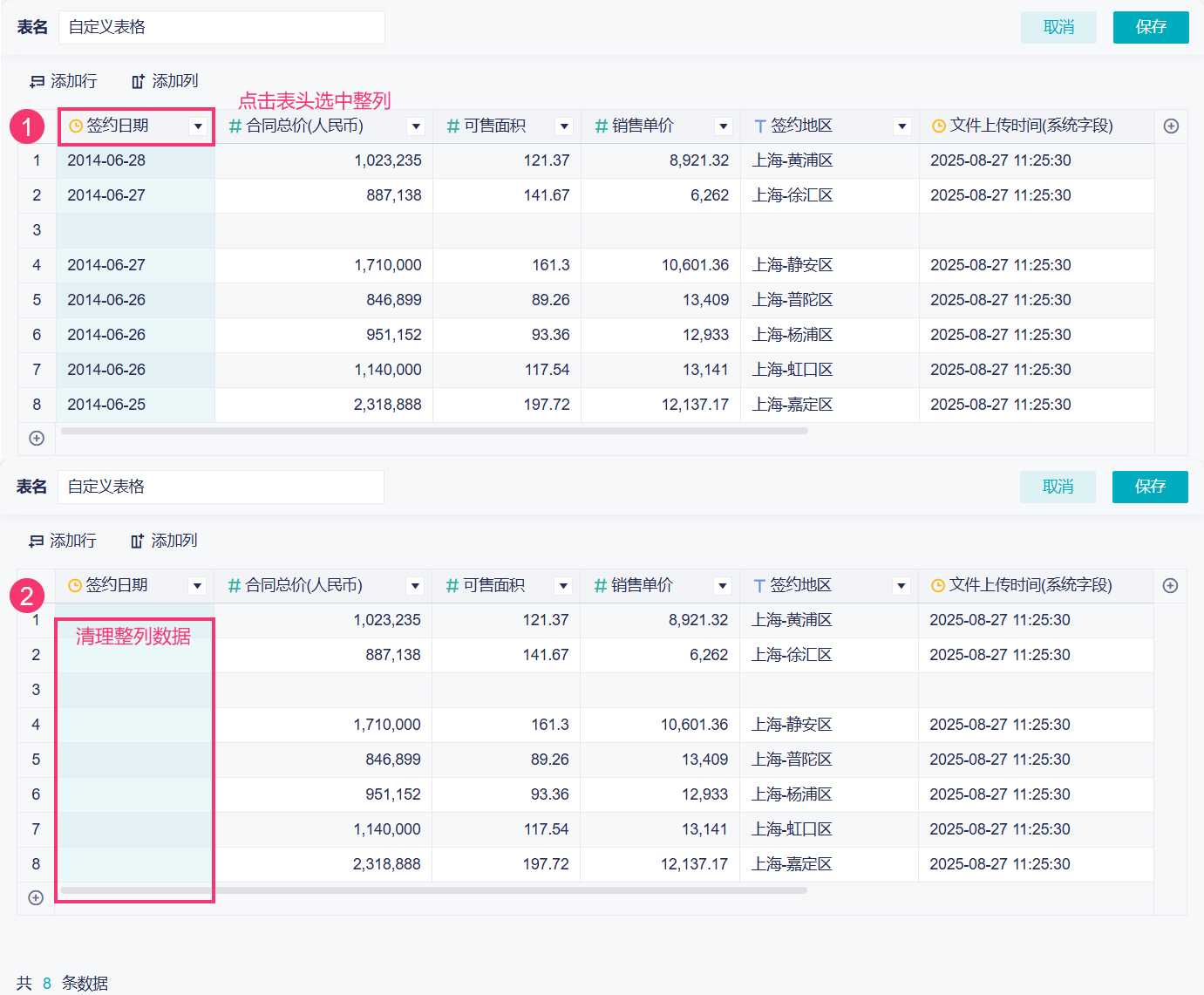Expand 合同总价(人民币) dropdown in upper table
This screenshot has height=995, width=1204.
(x=417, y=126)
